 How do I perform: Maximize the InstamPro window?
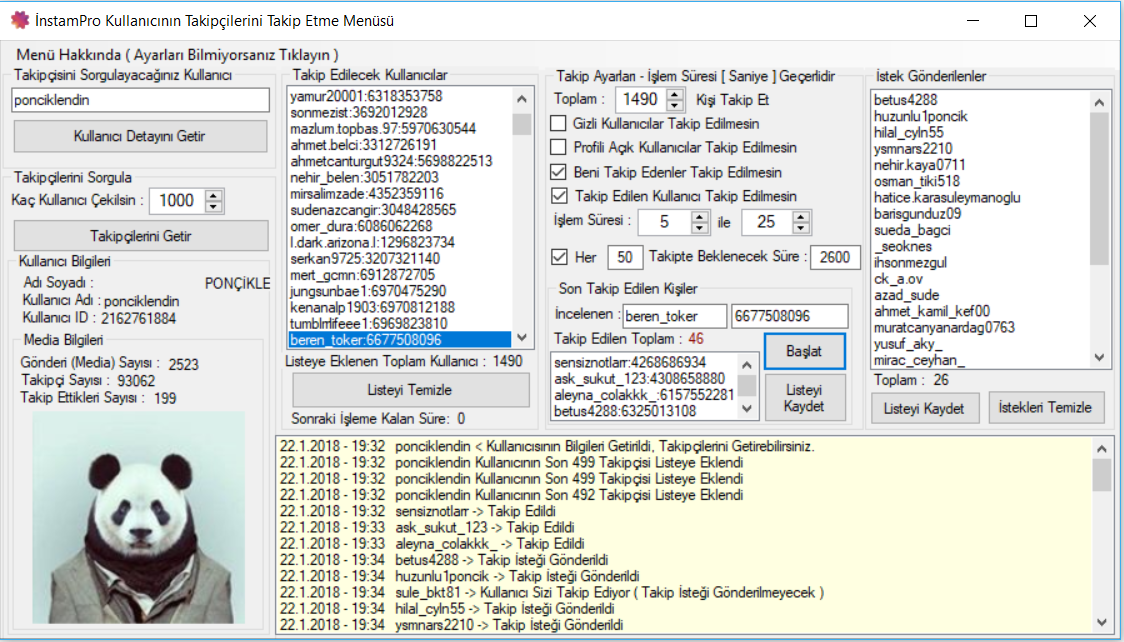1031,21
